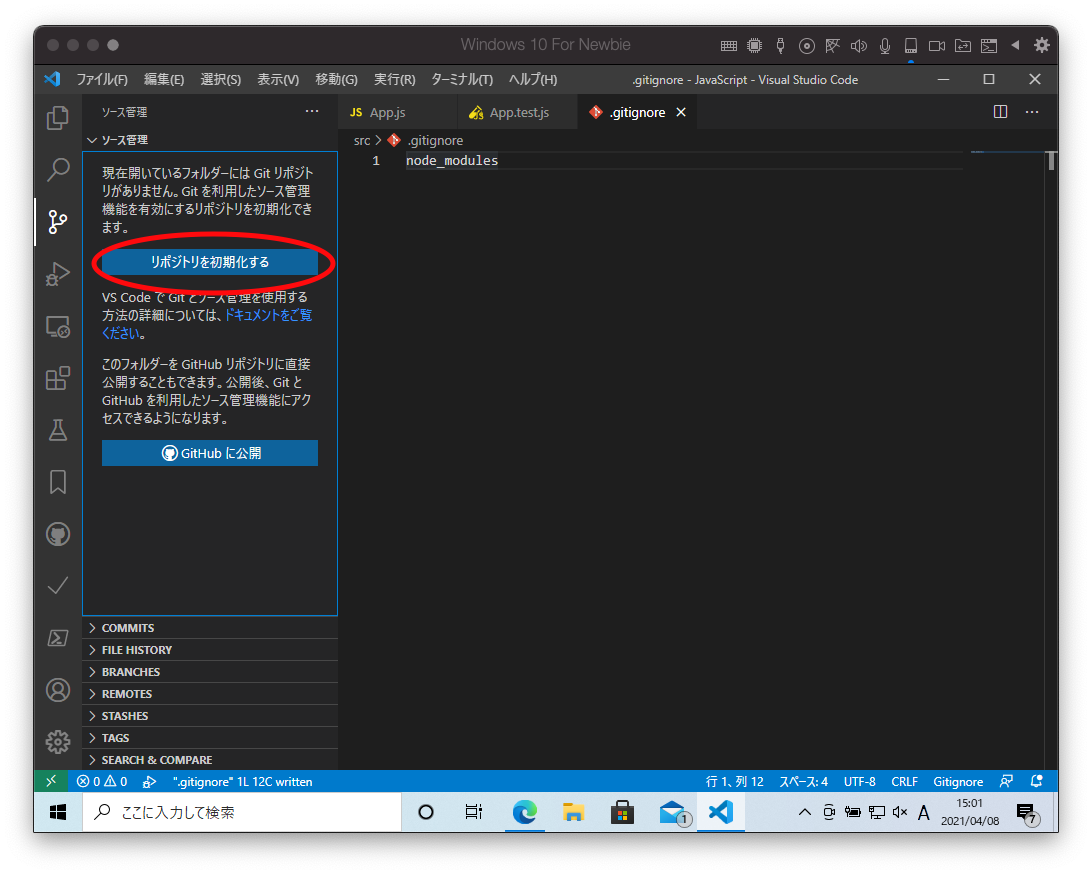The height and width of the screenshot is (874, 1092).
Task: Expand the STASHES section
Action: coord(210,716)
